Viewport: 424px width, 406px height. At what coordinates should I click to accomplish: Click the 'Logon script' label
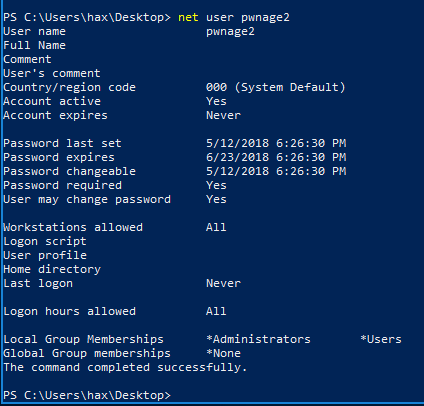[x=45, y=241]
